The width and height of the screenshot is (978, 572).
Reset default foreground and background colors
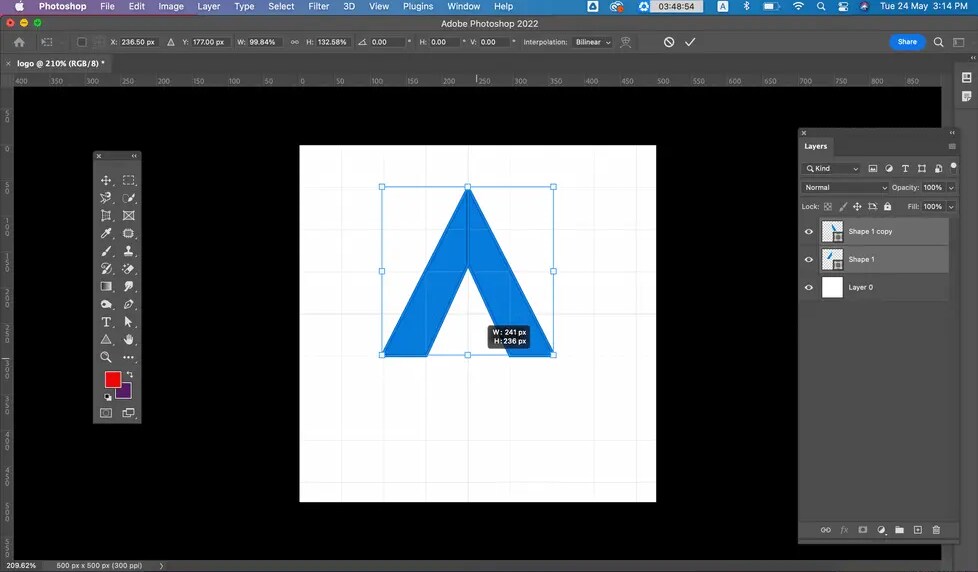coord(107,397)
